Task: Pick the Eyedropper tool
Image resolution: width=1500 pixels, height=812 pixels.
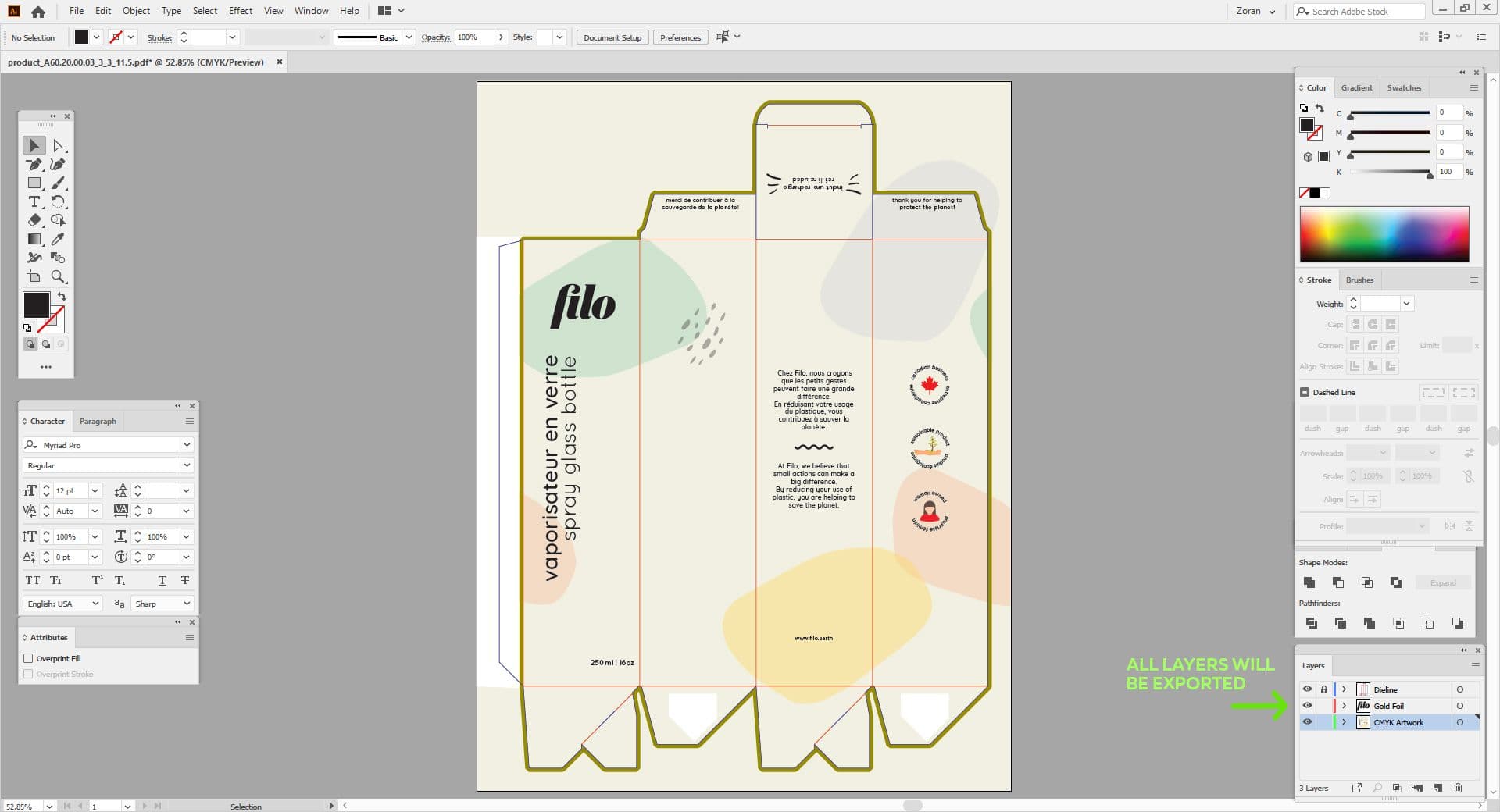Action: pyautogui.click(x=57, y=239)
